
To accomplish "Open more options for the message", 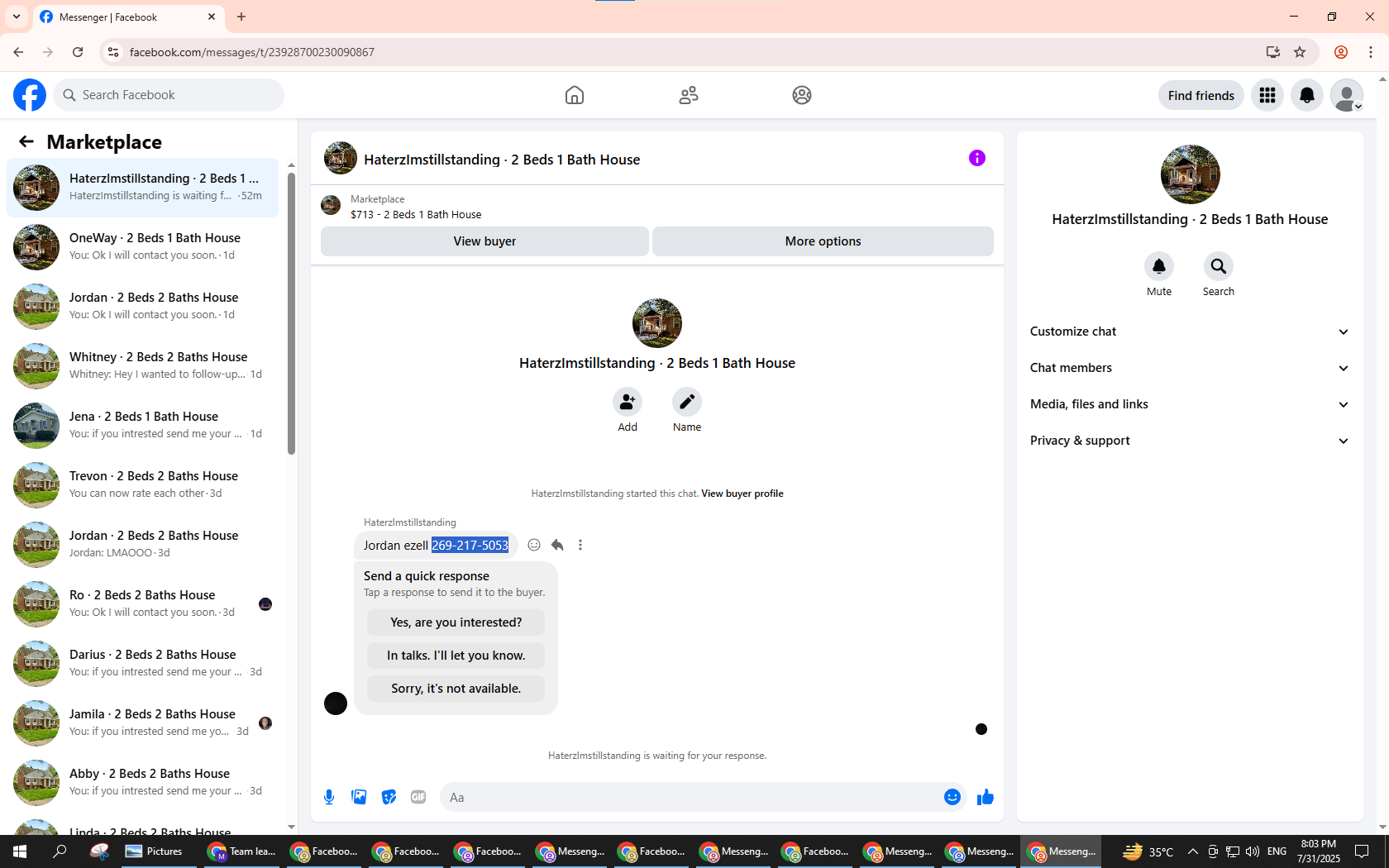I will coord(580,545).
